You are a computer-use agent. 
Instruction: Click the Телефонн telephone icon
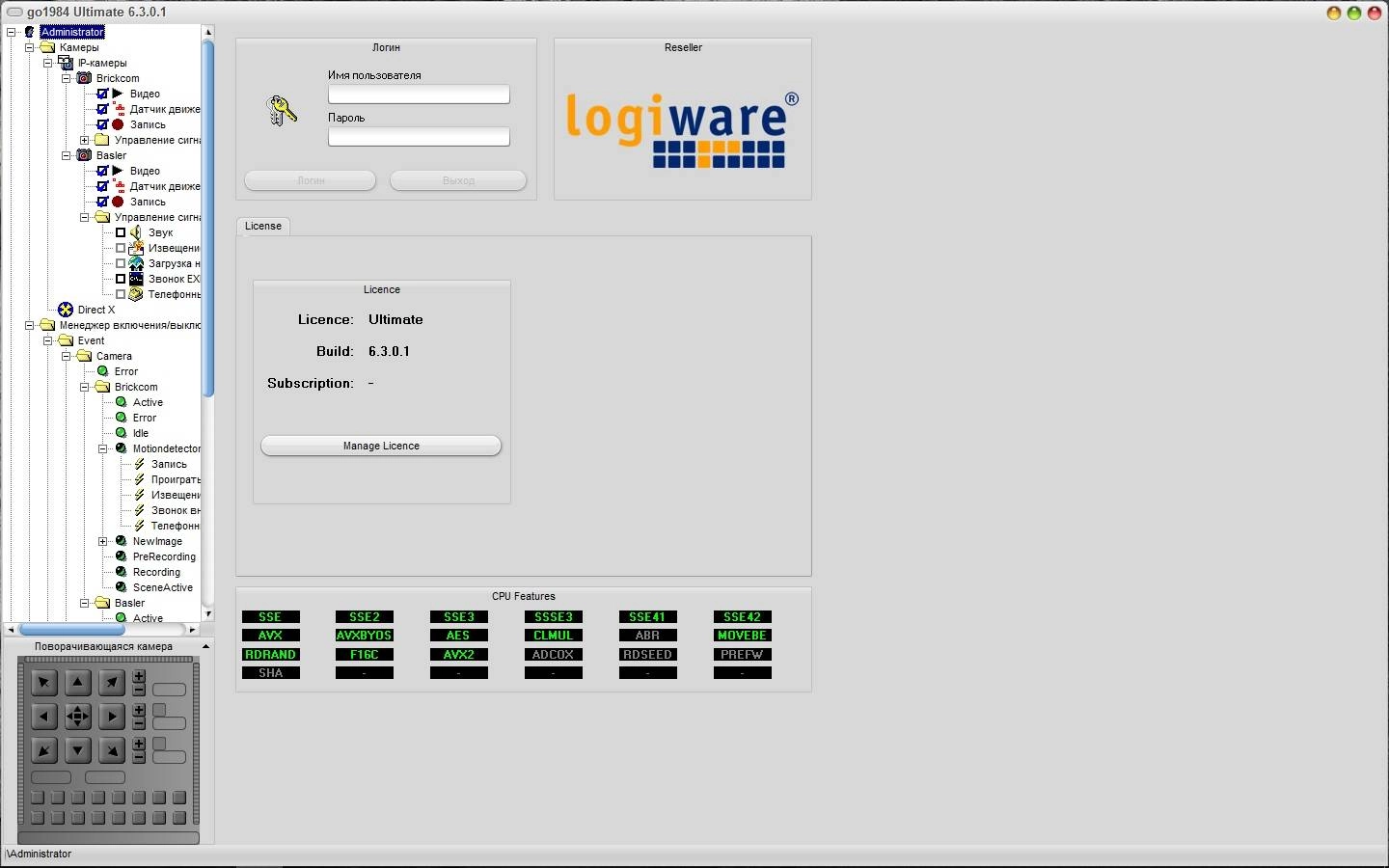pyautogui.click(x=136, y=294)
